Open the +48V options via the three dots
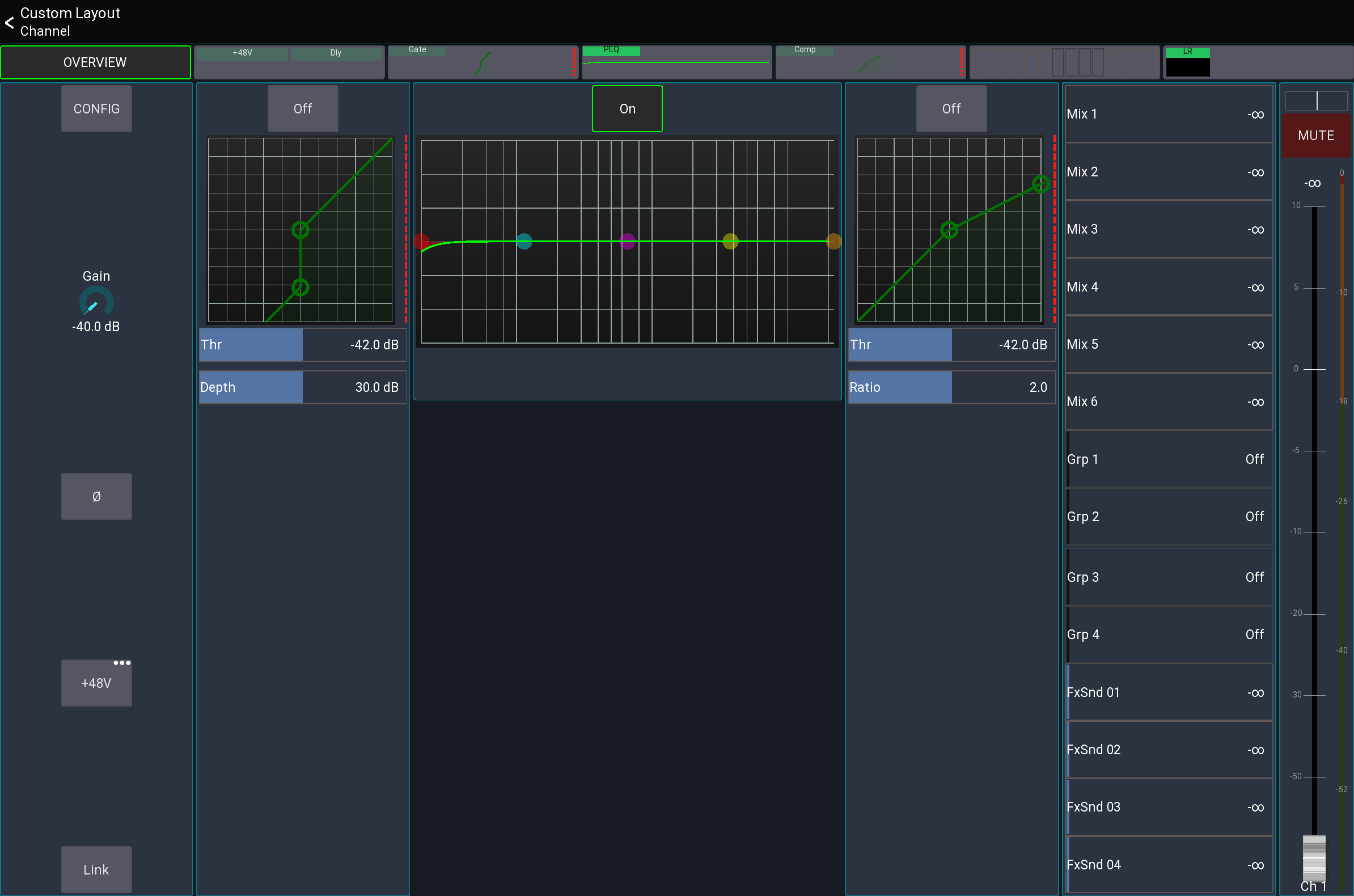The width and height of the screenshot is (1354, 896). pyautogui.click(x=122, y=663)
